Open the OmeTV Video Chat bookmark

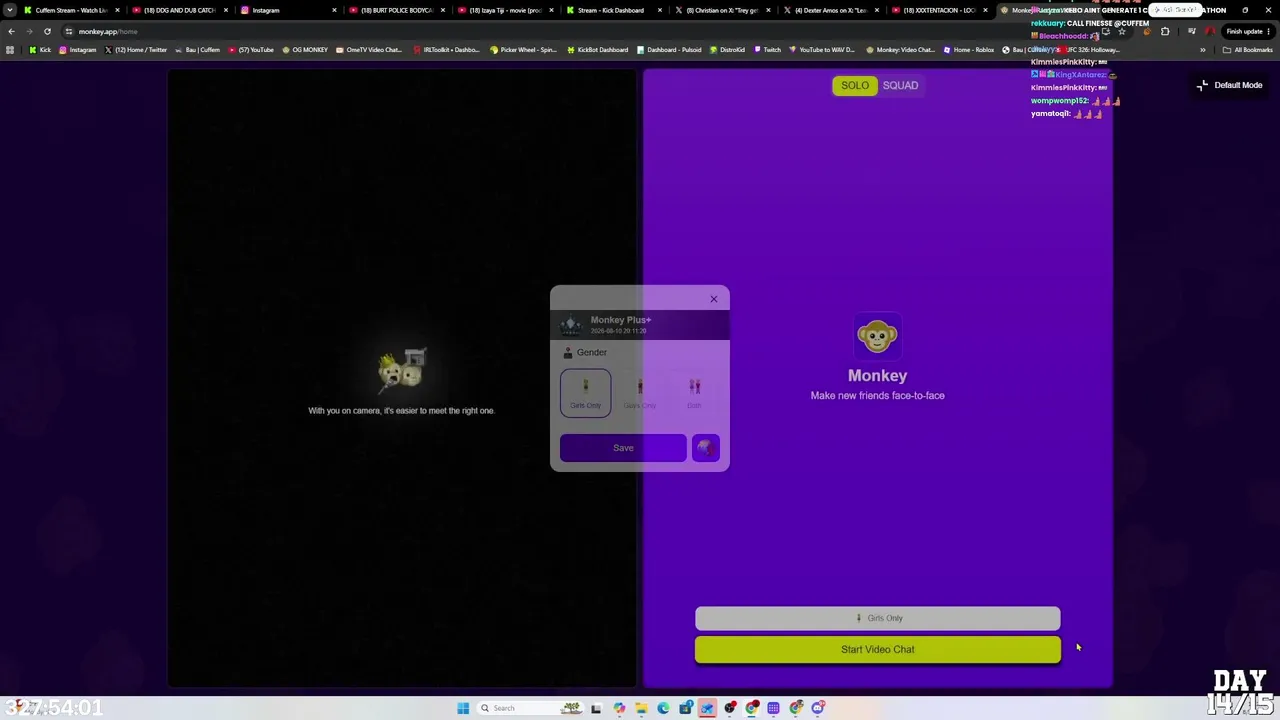(369, 50)
